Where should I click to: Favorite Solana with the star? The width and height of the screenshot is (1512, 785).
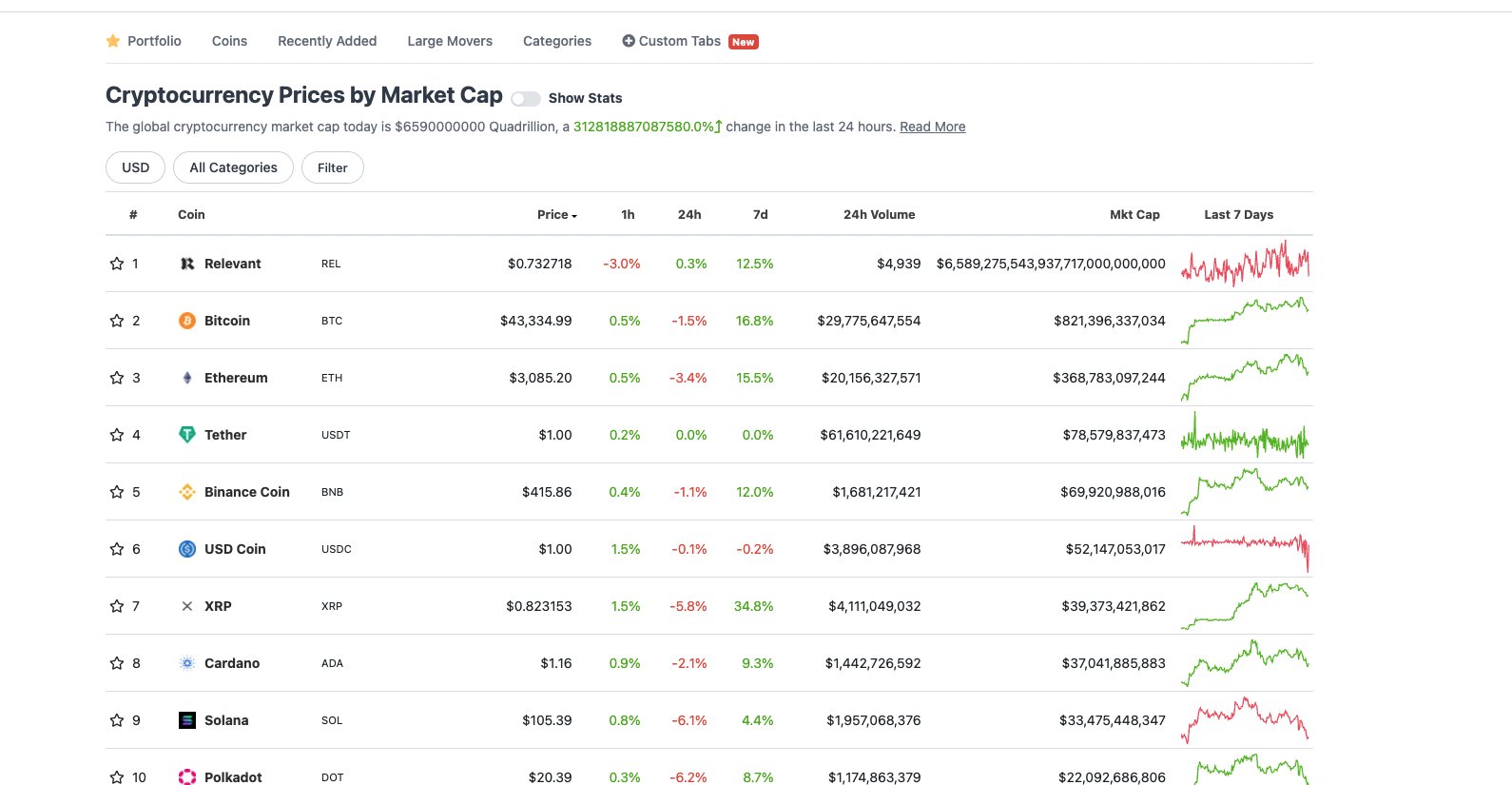(x=117, y=720)
